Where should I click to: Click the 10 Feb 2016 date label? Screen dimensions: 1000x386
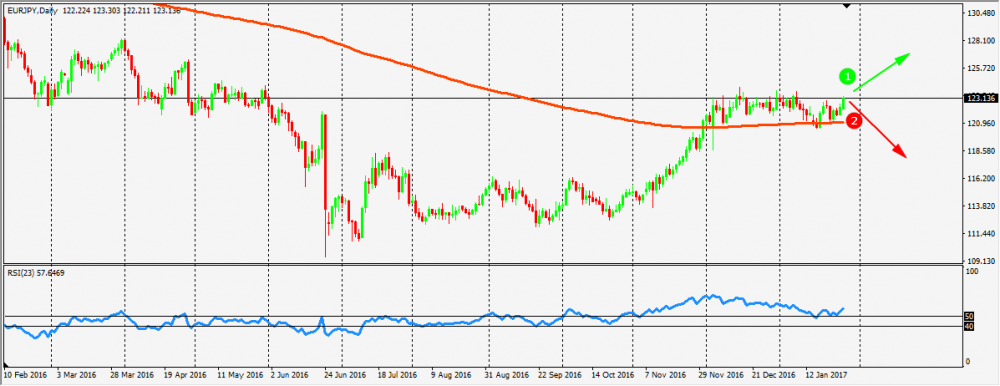25,374
